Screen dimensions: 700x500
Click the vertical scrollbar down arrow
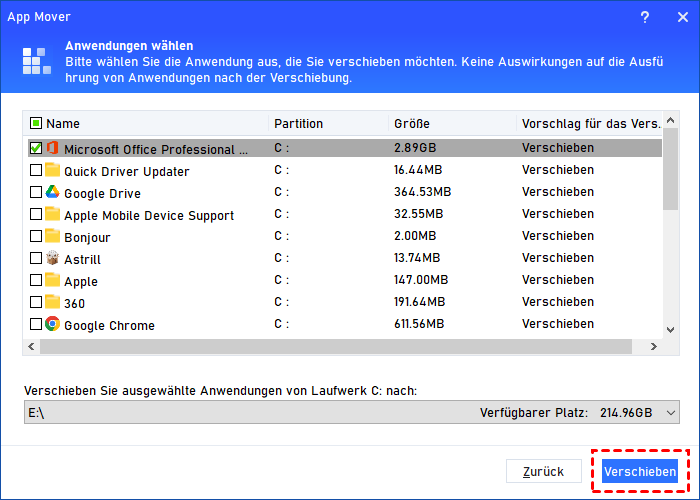[x=670, y=330]
